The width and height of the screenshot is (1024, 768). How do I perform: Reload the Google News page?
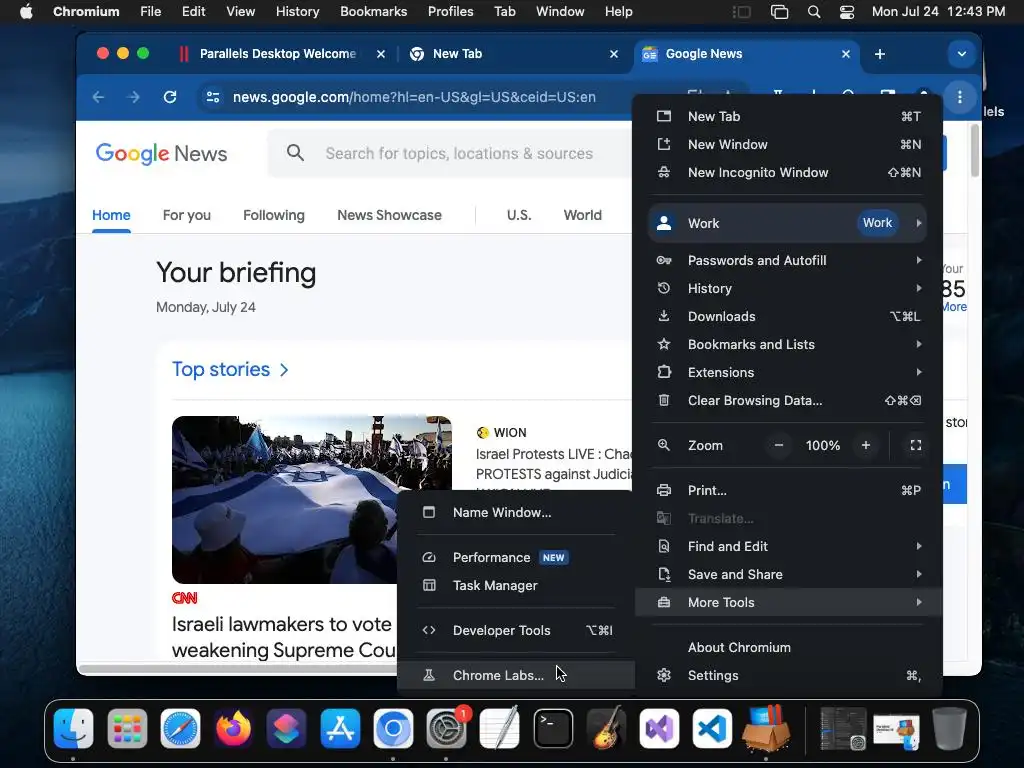[x=170, y=97]
